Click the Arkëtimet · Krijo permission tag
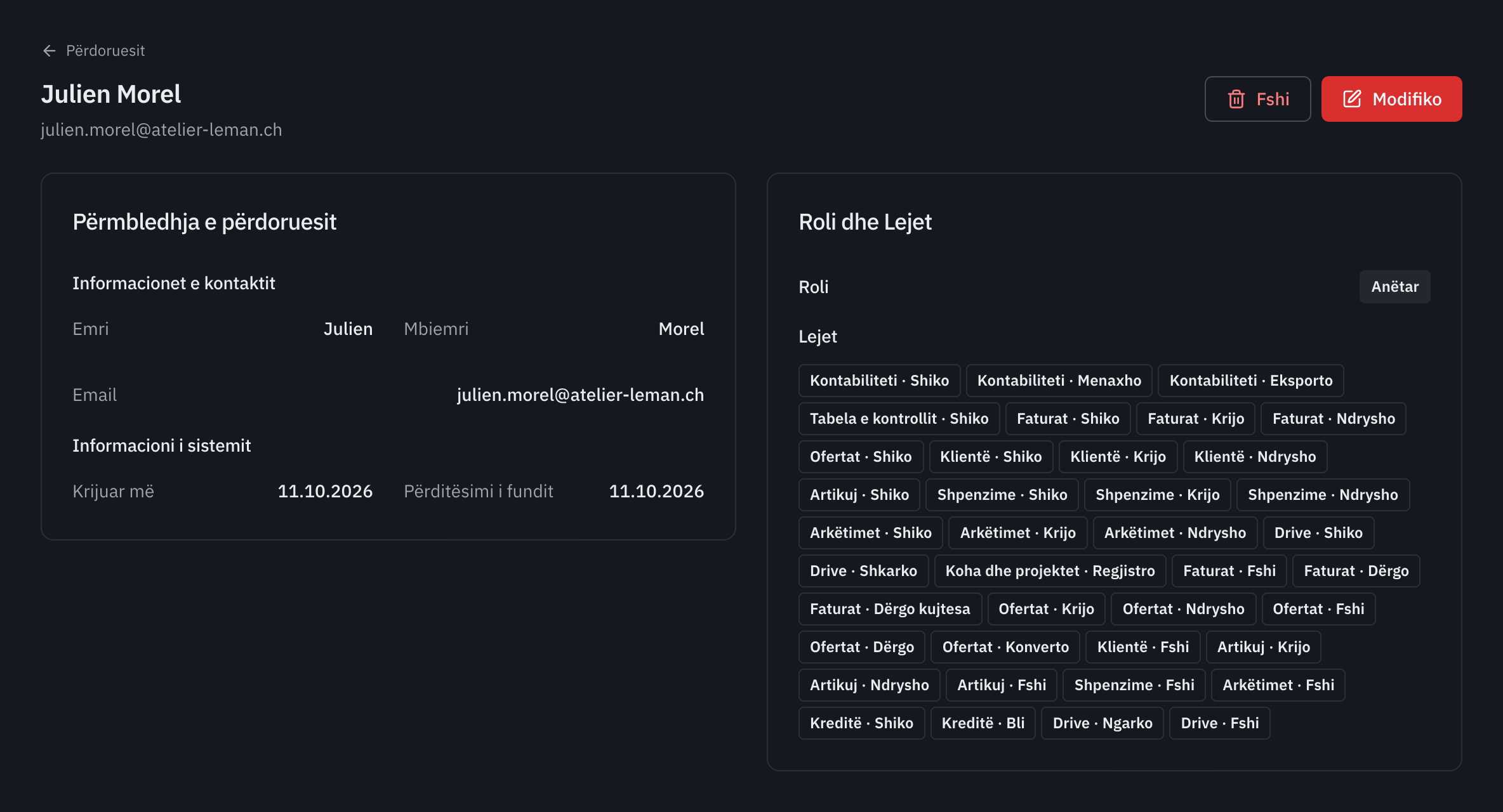 pos(1017,533)
